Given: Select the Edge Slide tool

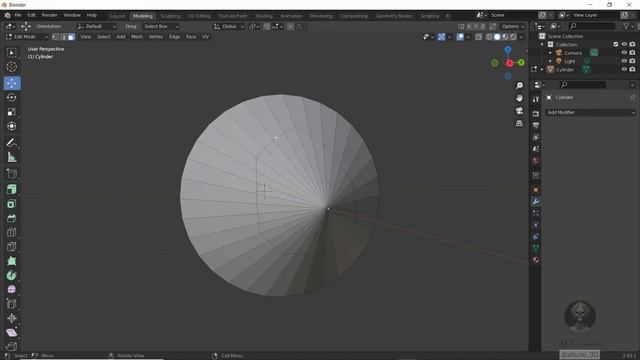Looking at the screenshot, I should (x=11, y=304).
